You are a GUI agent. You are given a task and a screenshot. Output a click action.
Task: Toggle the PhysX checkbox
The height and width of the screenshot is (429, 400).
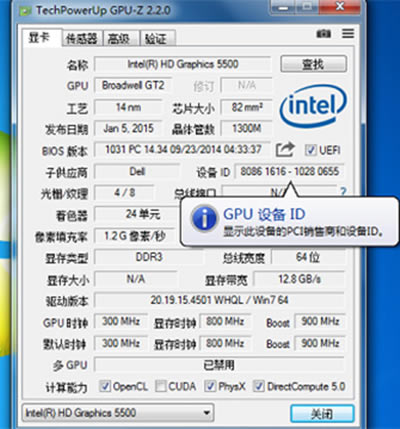(x=210, y=386)
